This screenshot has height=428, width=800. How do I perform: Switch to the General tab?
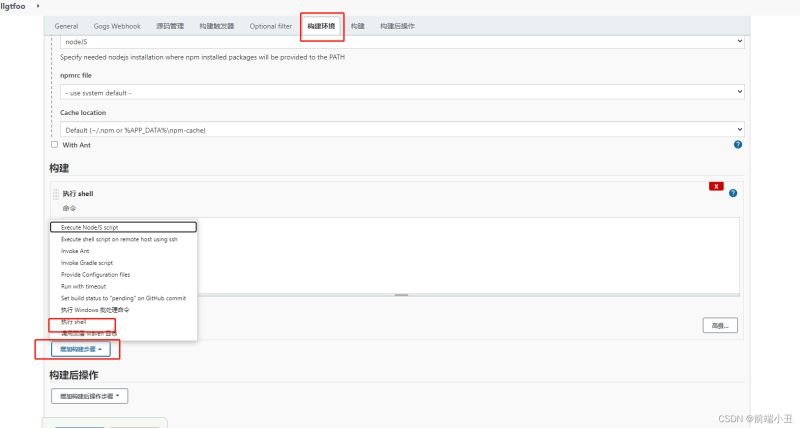[66, 25]
